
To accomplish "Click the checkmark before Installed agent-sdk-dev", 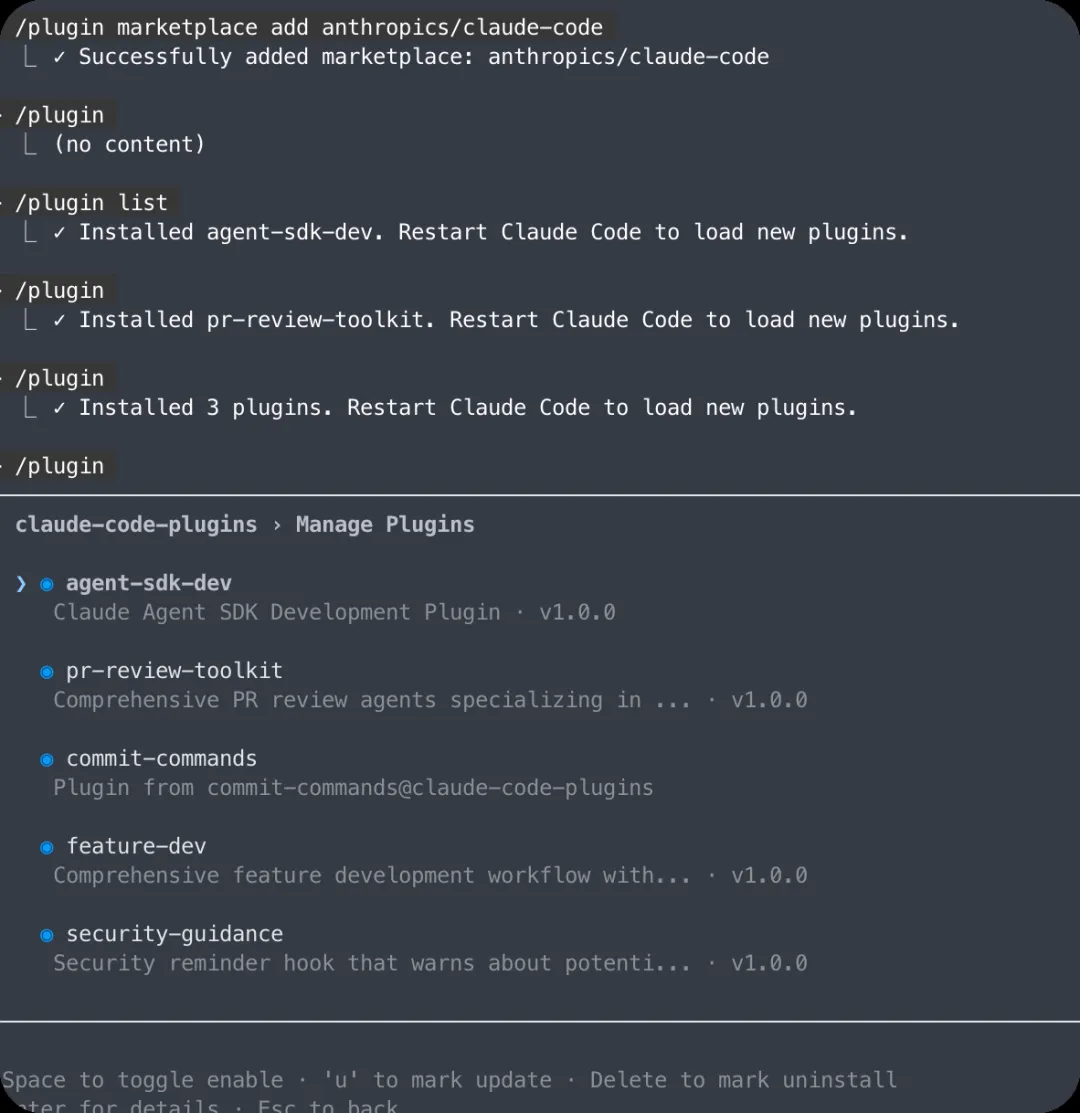I will point(59,233).
